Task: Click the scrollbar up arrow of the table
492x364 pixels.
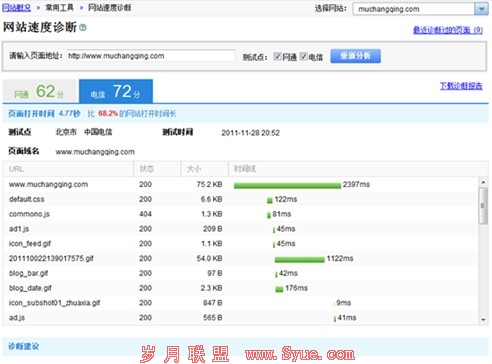Action: pos(483,182)
